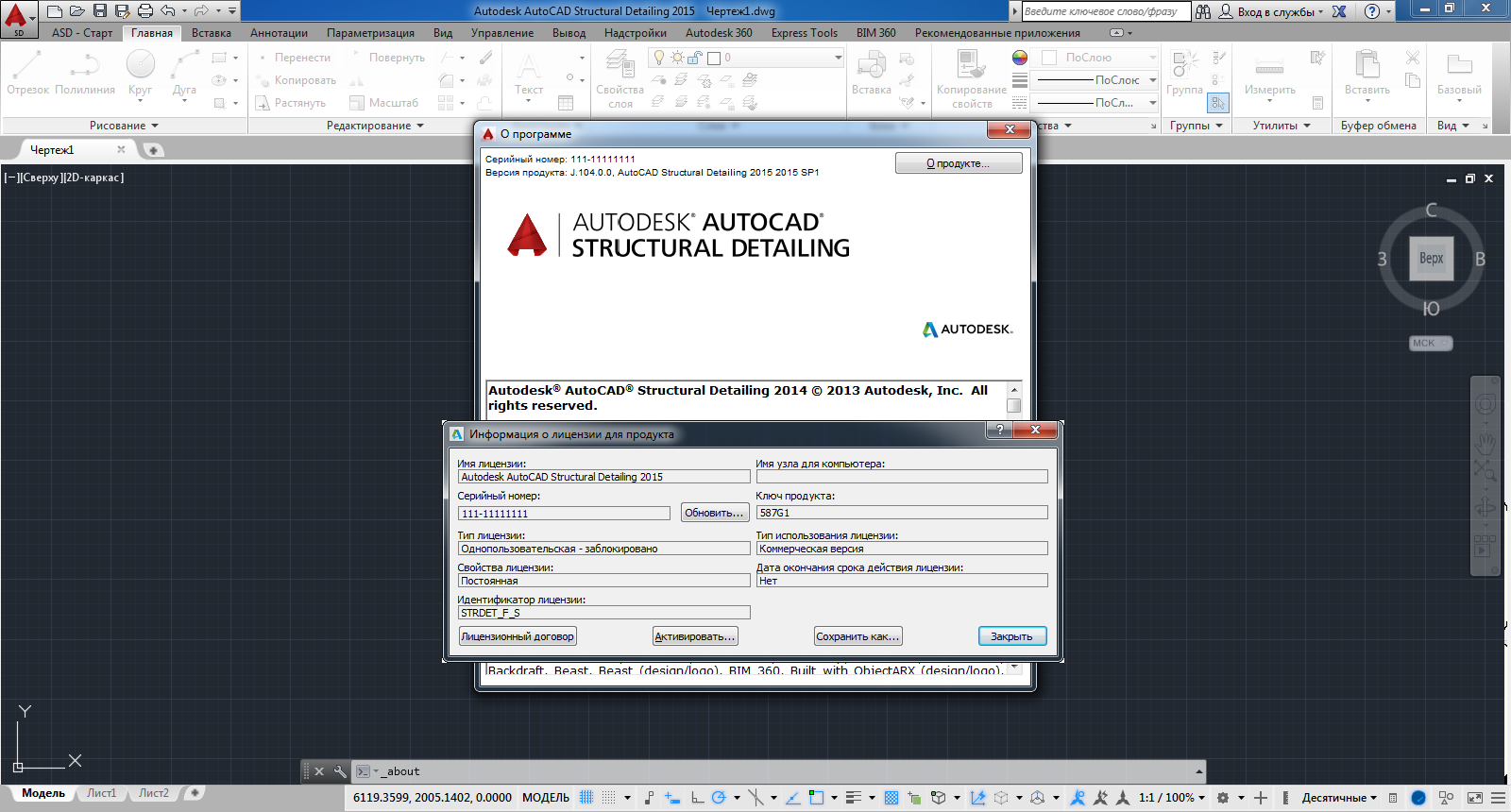Open the 1:1 / 100% annotation scale dropdown

point(1171,798)
